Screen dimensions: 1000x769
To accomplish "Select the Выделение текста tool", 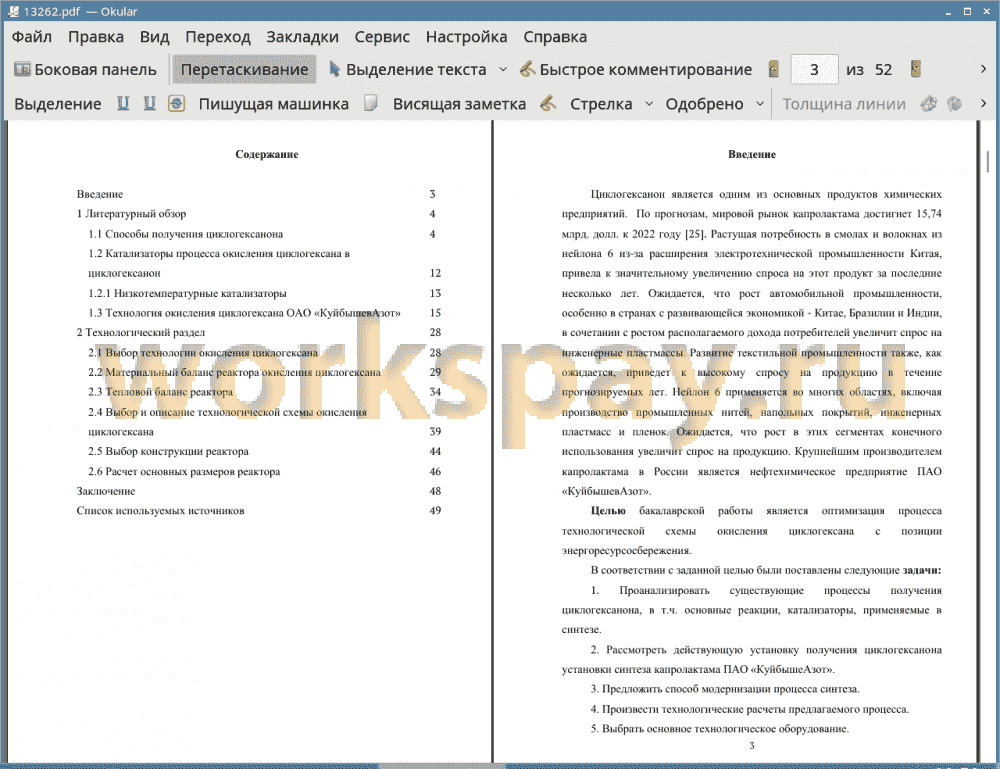I will point(408,70).
